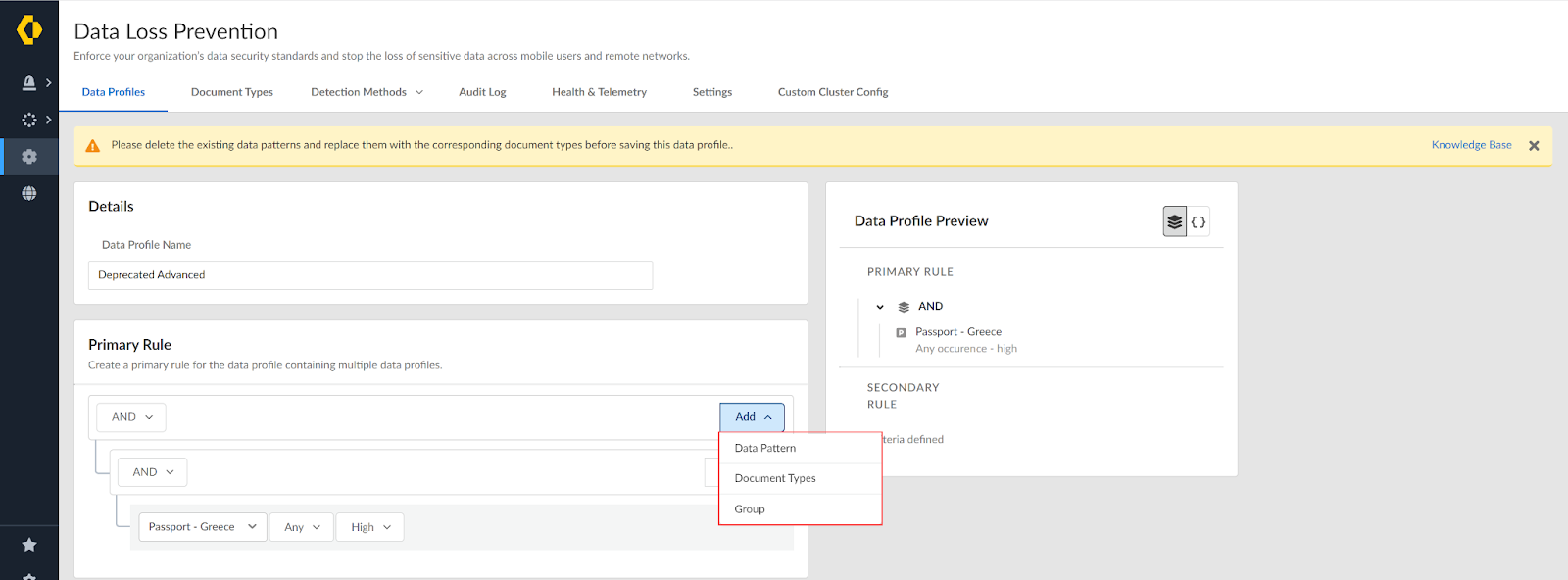Open the alerts bell icon in sidebar
Screen dimensions: 1568x580
tap(29, 83)
